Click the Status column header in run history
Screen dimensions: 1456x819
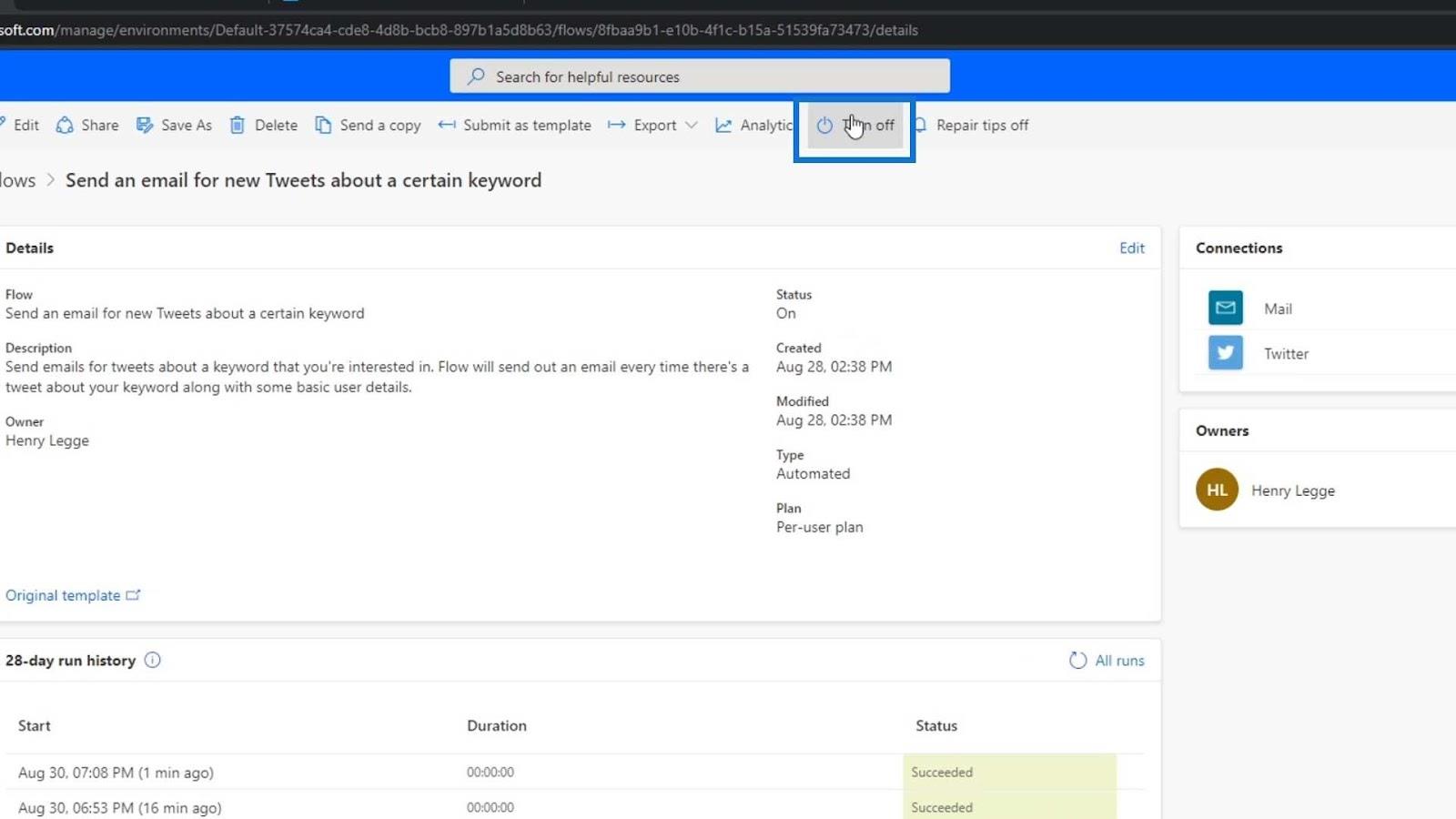[936, 725]
